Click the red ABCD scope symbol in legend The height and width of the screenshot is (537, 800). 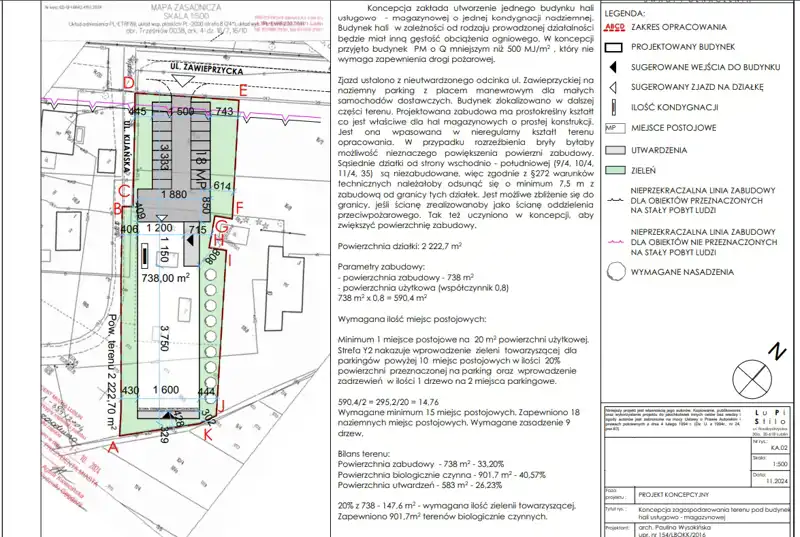[x=614, y=27]
